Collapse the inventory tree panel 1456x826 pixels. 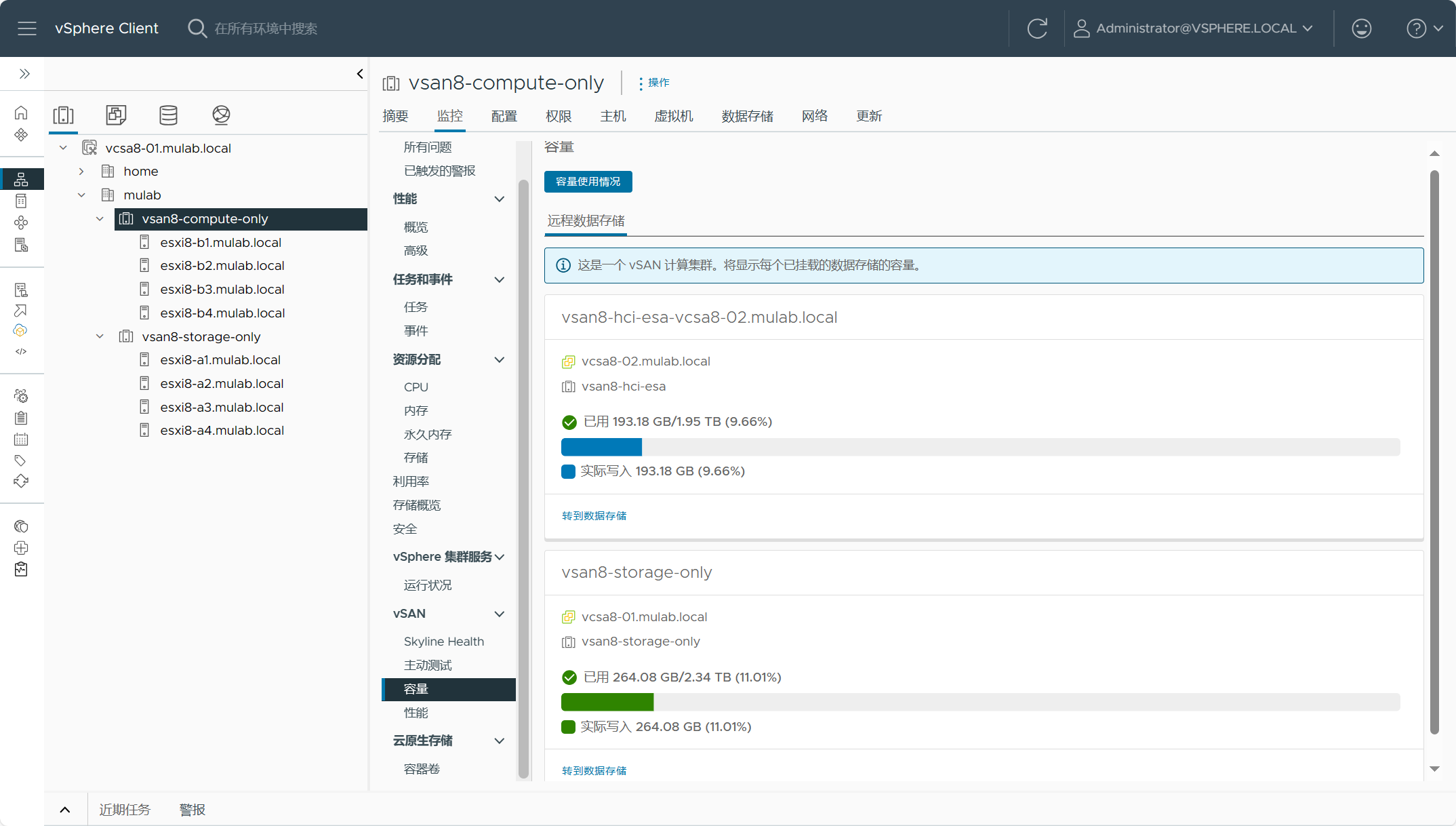(360, 74)
